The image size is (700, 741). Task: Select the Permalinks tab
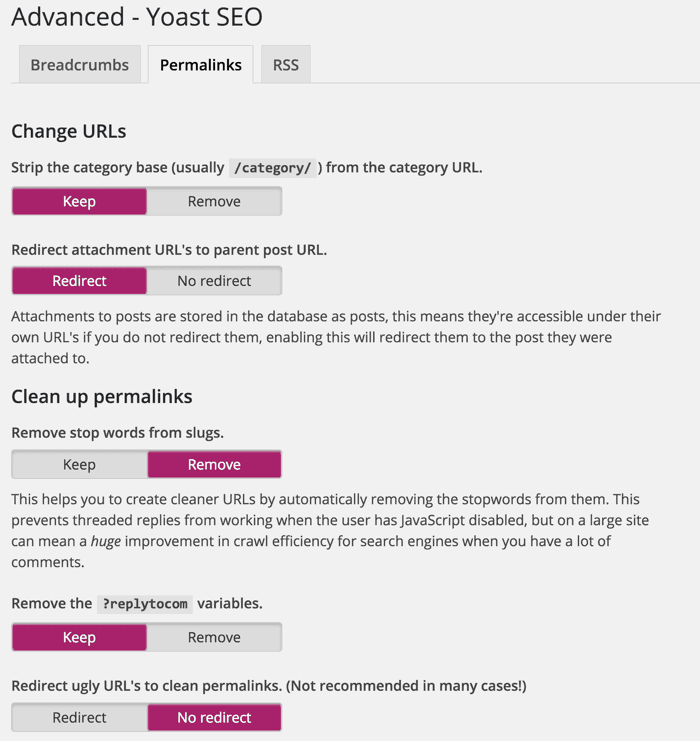coord(200,65)
